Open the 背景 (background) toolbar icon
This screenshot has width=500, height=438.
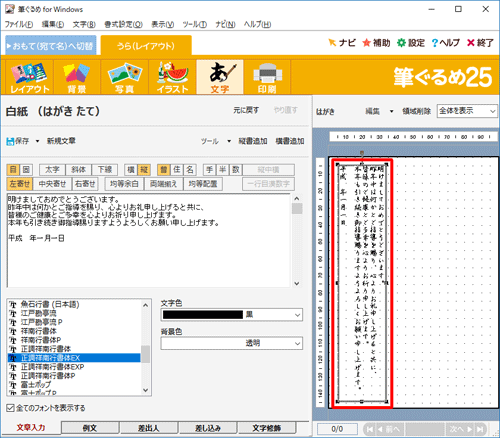click(x=77, y=77)
